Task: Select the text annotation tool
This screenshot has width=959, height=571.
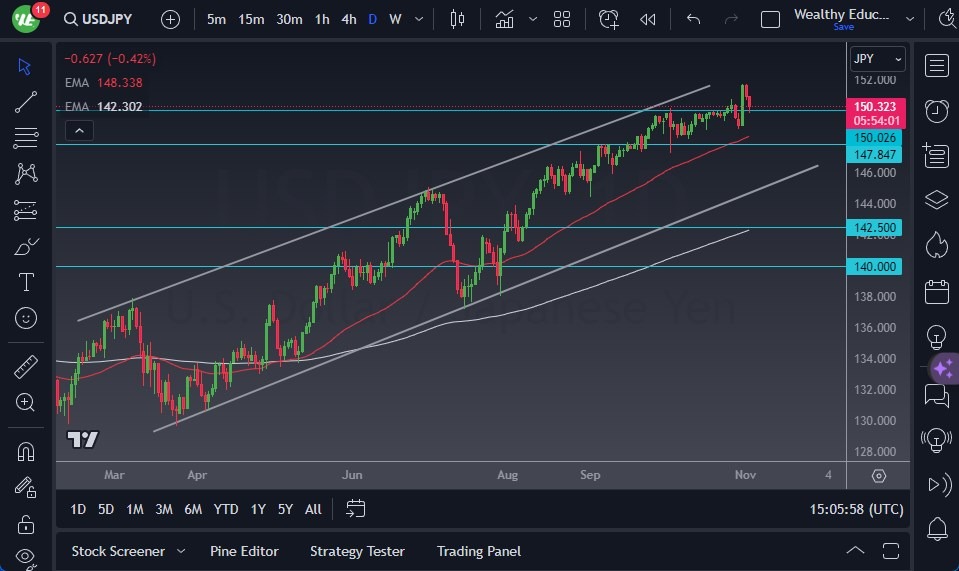Action: pos(26,282)
